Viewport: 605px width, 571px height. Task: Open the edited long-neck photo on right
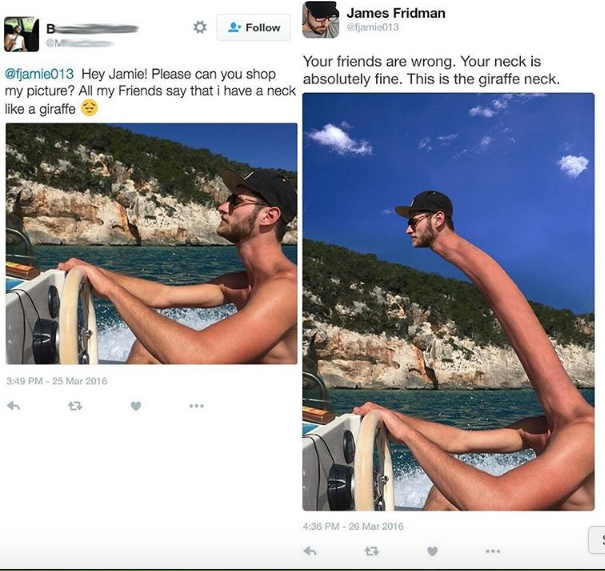click(x=448, y=302)
